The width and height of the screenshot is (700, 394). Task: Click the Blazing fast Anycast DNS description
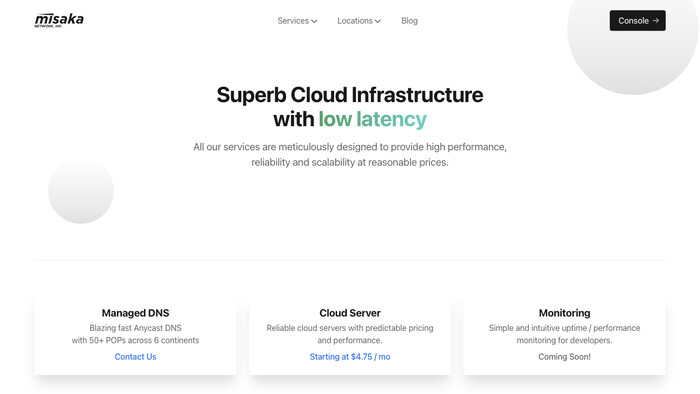click(x=135, y=334)
